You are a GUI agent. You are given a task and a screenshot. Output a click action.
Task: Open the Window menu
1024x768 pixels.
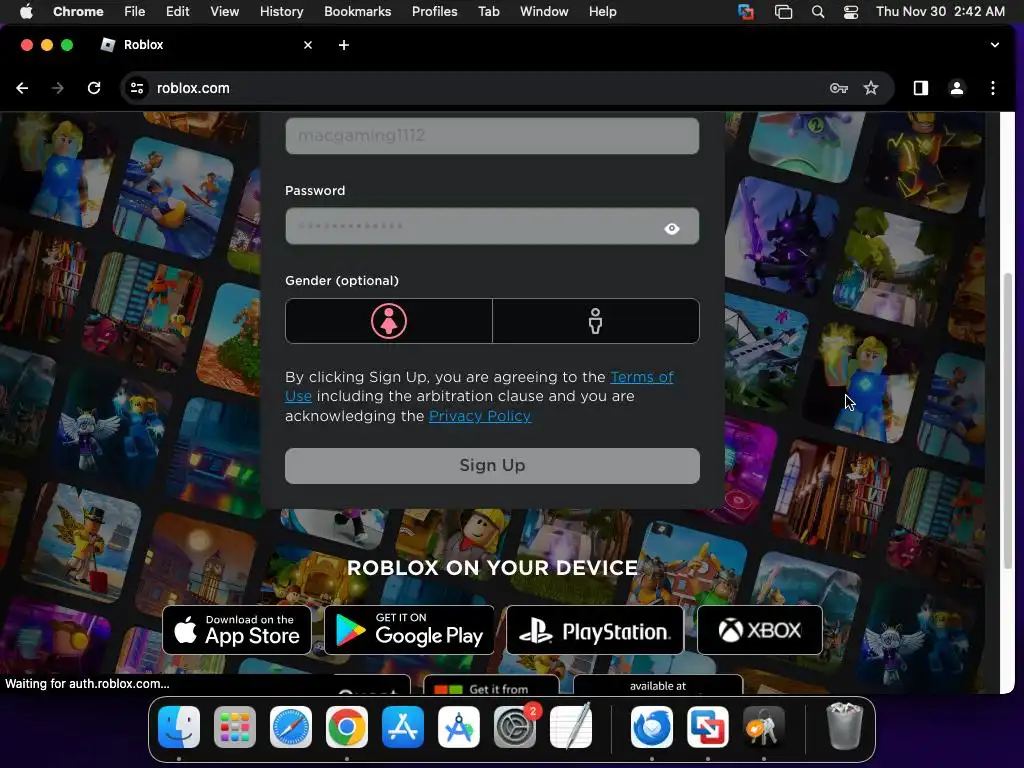pyautogui.click(x=544, y=12)
